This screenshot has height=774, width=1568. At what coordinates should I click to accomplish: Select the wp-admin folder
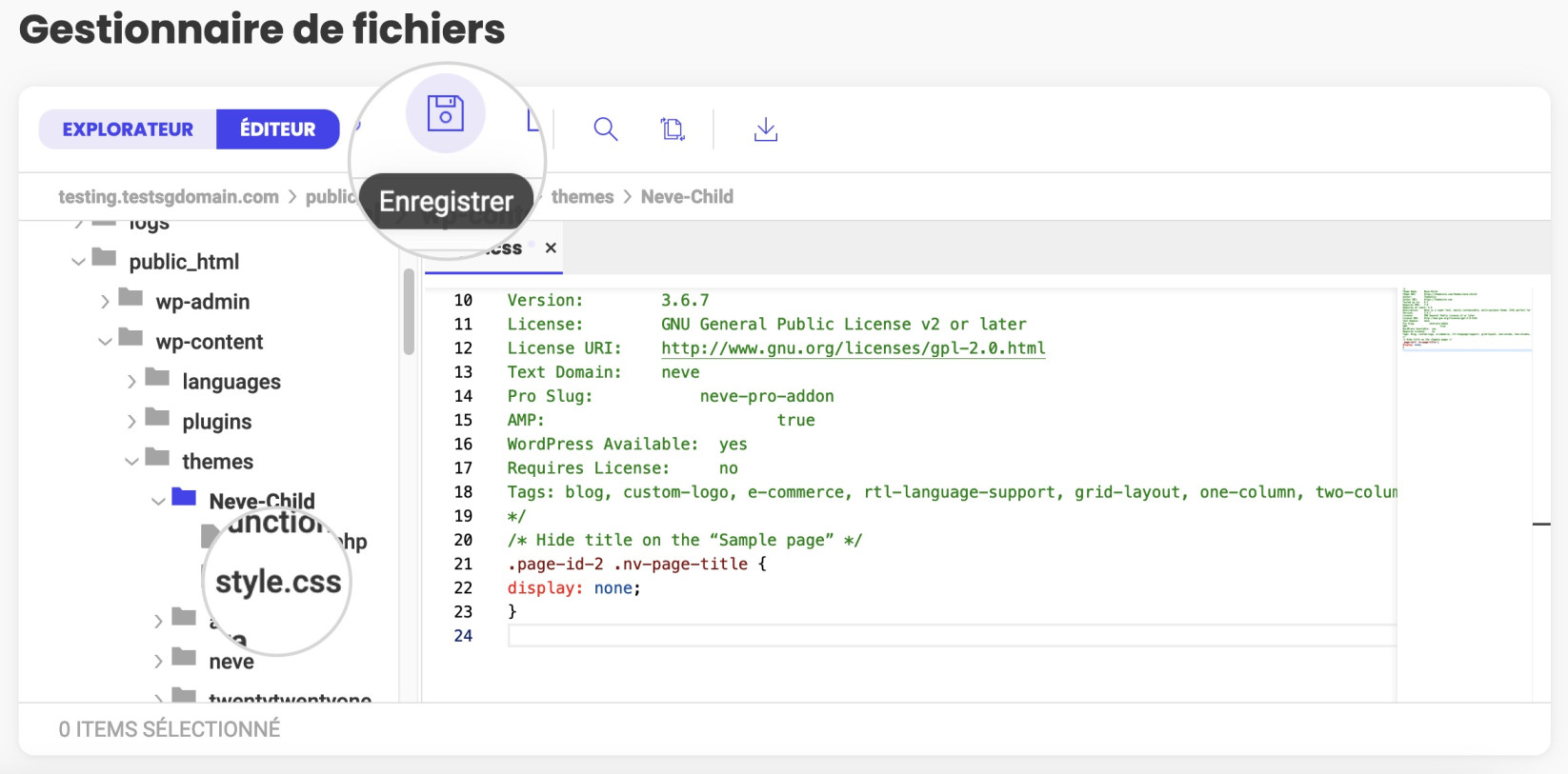point(203,302)
